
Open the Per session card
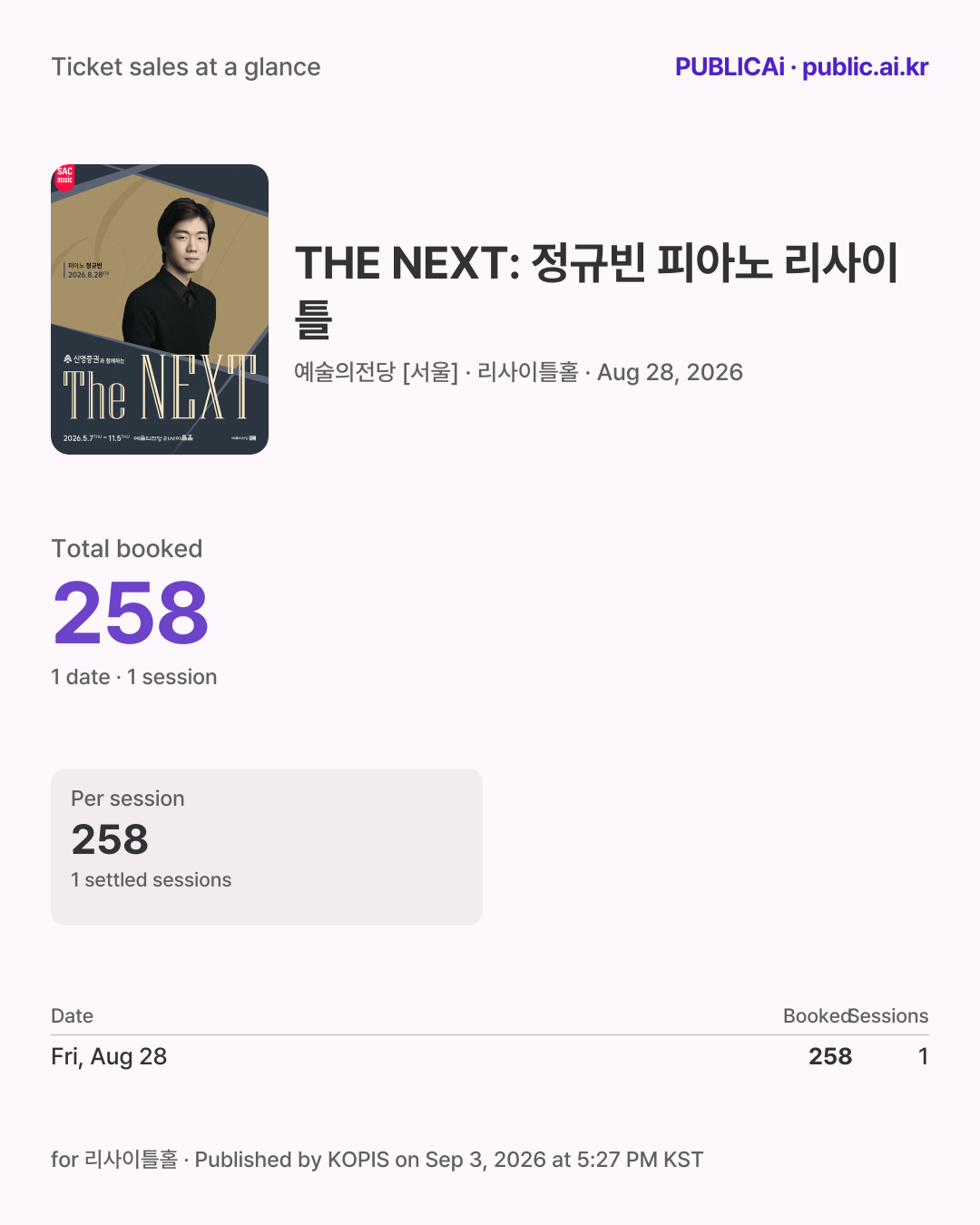click(267, 847)
